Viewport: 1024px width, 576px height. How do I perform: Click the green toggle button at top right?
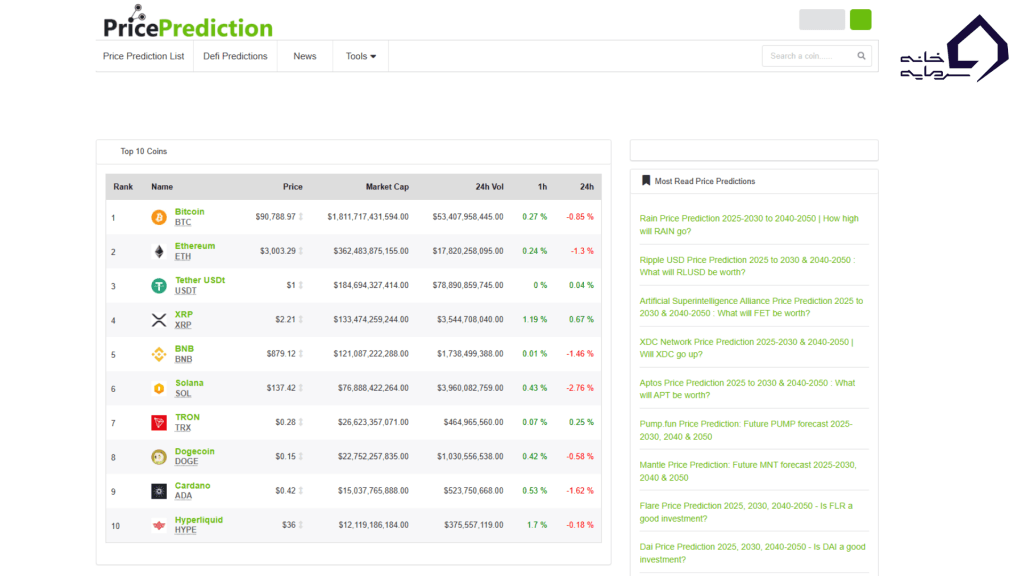point(860,19)
